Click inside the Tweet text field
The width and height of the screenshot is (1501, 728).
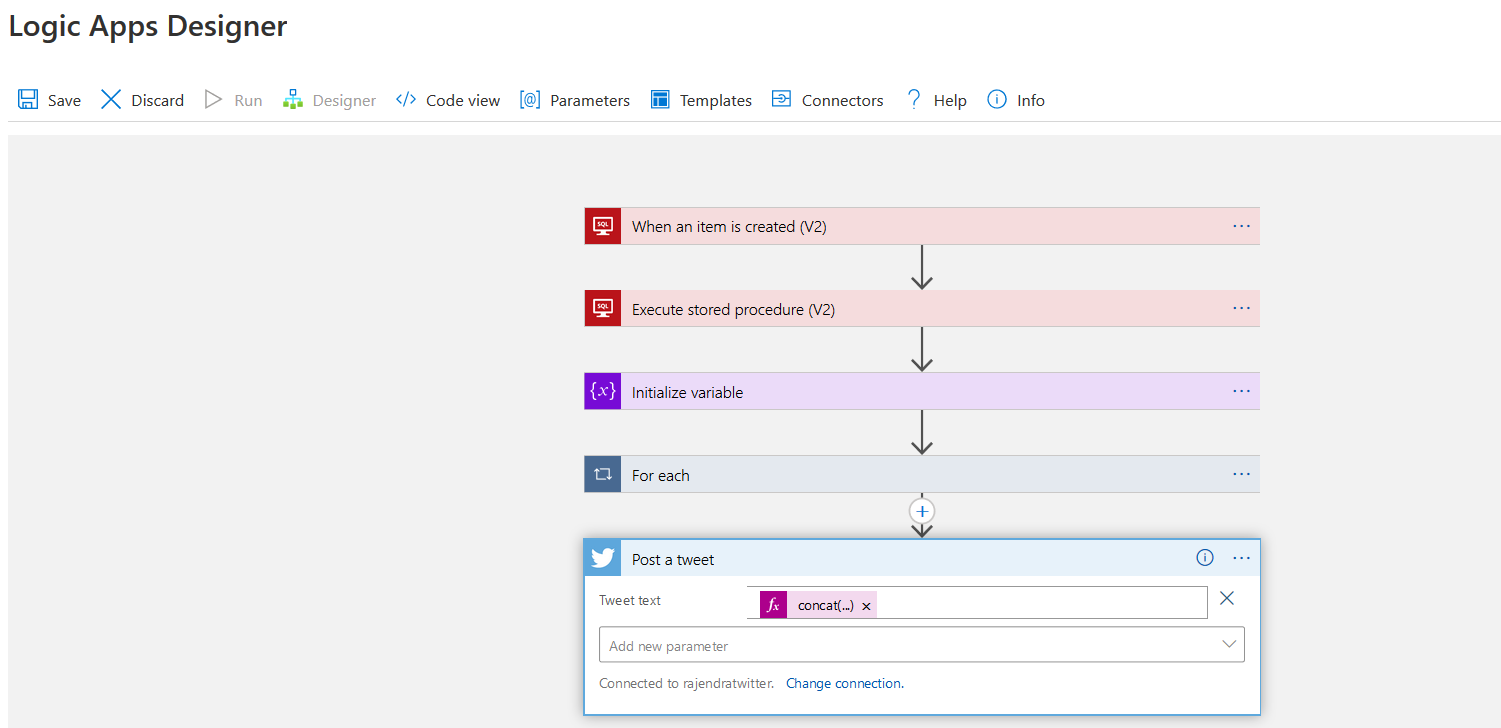[1040, 604]
